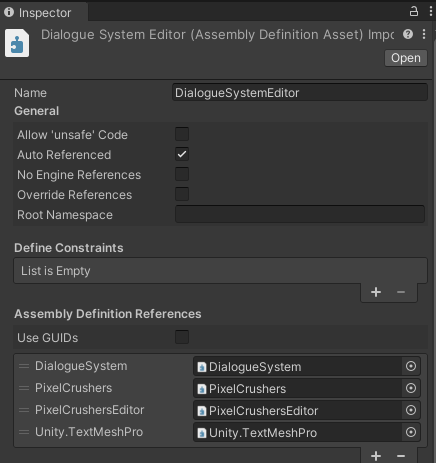Image resolution: width=436 pixels, height=463 pixels.
Task: Add a new Define Constraints entry
Action: coord(376,292)
